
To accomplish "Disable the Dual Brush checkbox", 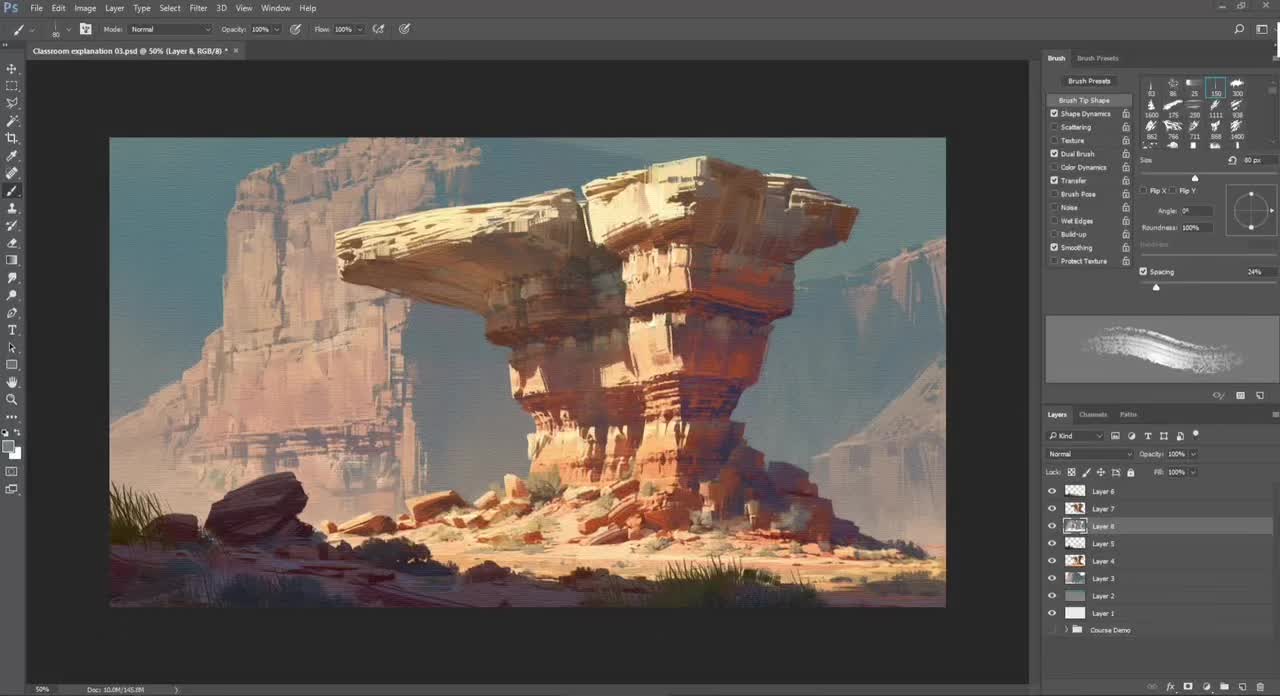I will pyautogui.click(x=1054, y=154).
